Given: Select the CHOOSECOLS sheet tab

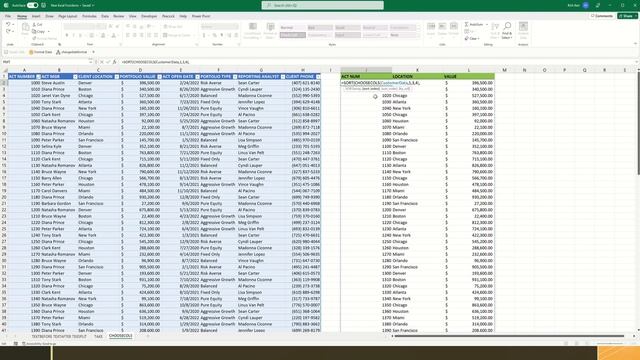Looking at the screenshot, I should [121, 336].
